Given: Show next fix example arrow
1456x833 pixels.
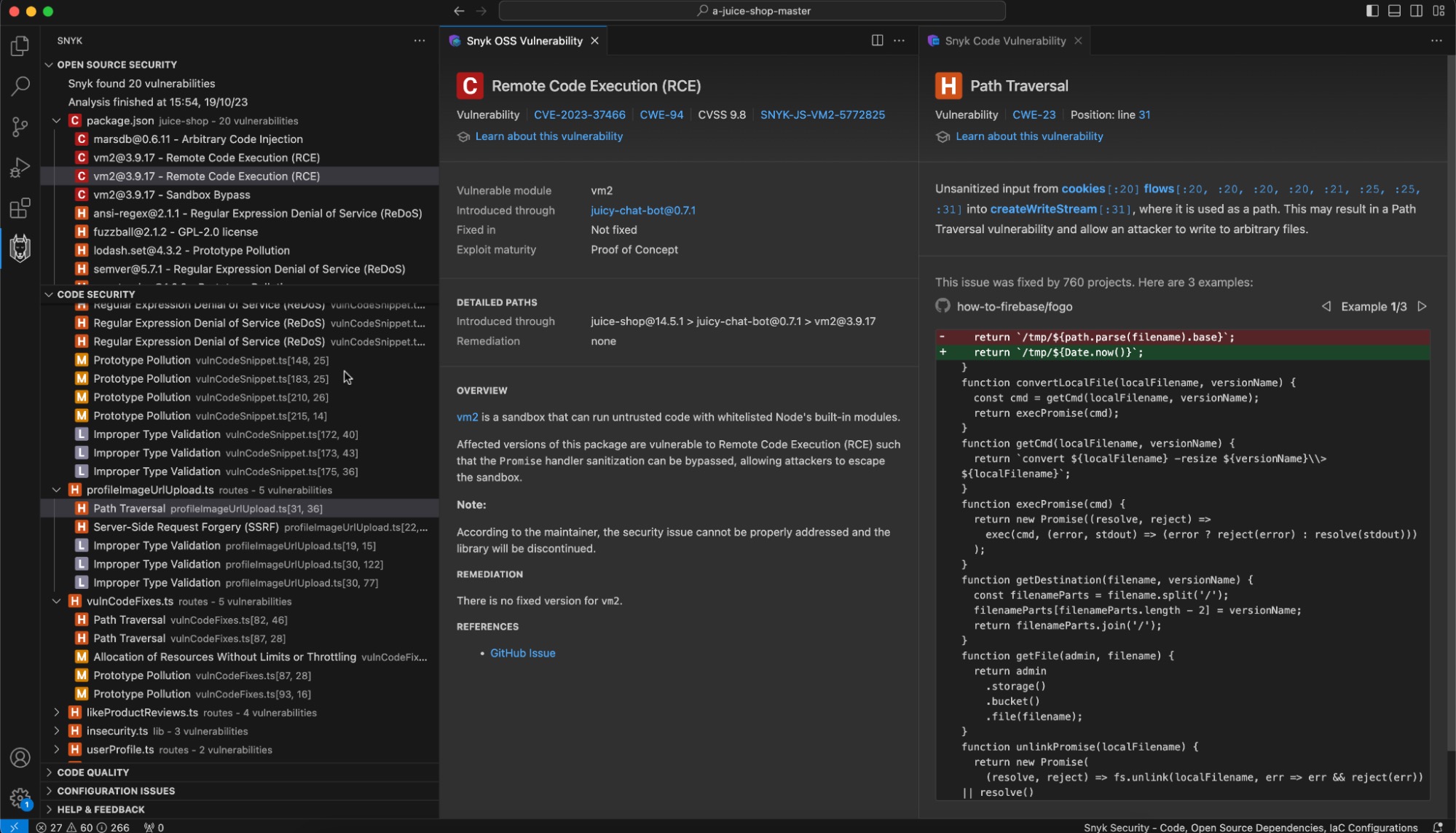Looking at the screenshot, I should pyautogui.click(x=1422, y=307).
